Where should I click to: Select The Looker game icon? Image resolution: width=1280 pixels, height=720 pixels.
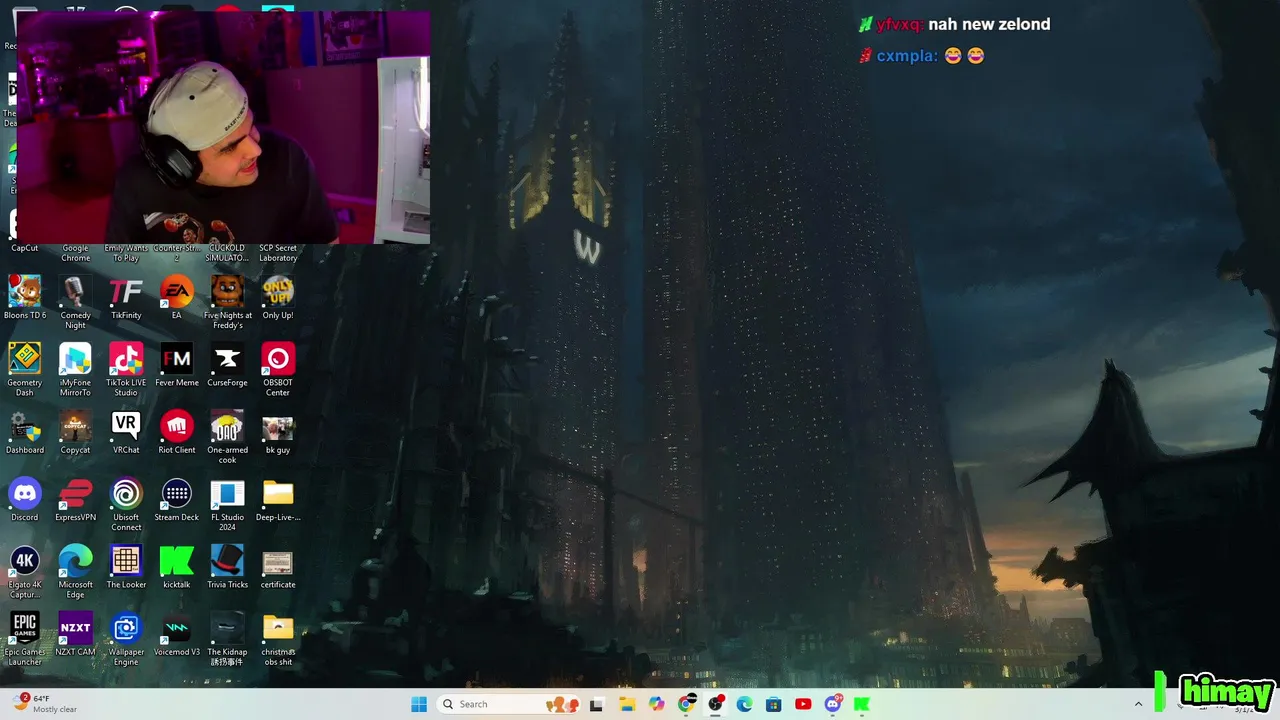[x=126, y=567]
